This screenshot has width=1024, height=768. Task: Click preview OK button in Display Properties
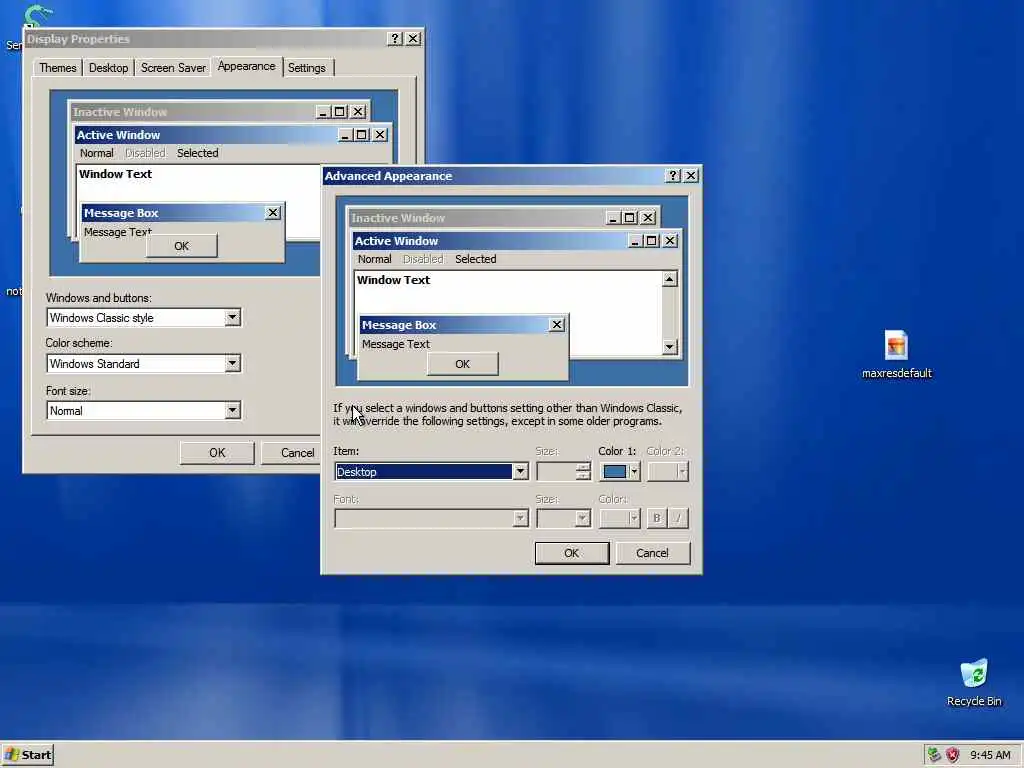182,246
